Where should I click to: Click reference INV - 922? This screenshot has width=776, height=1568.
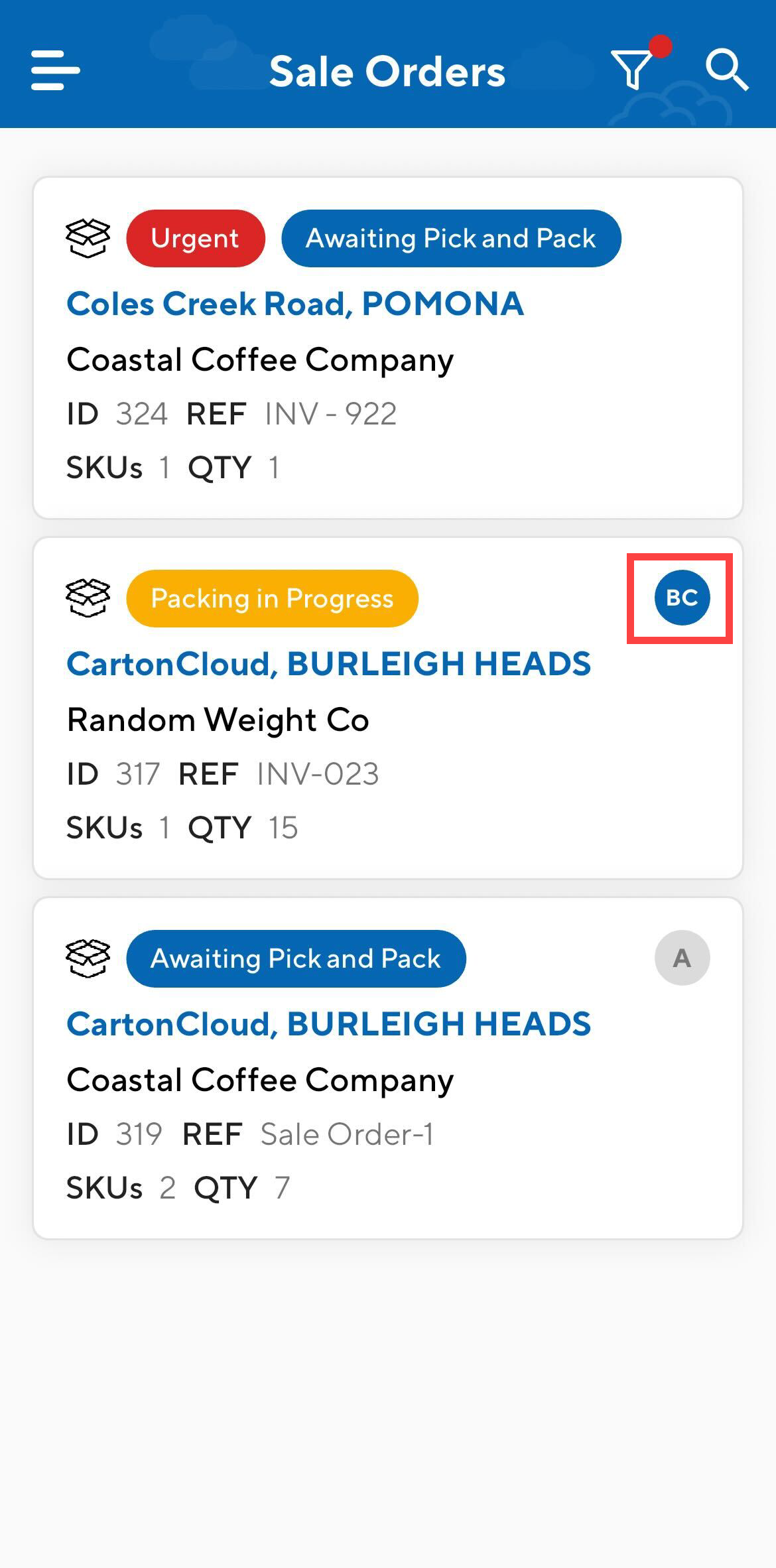pos(330,414)
